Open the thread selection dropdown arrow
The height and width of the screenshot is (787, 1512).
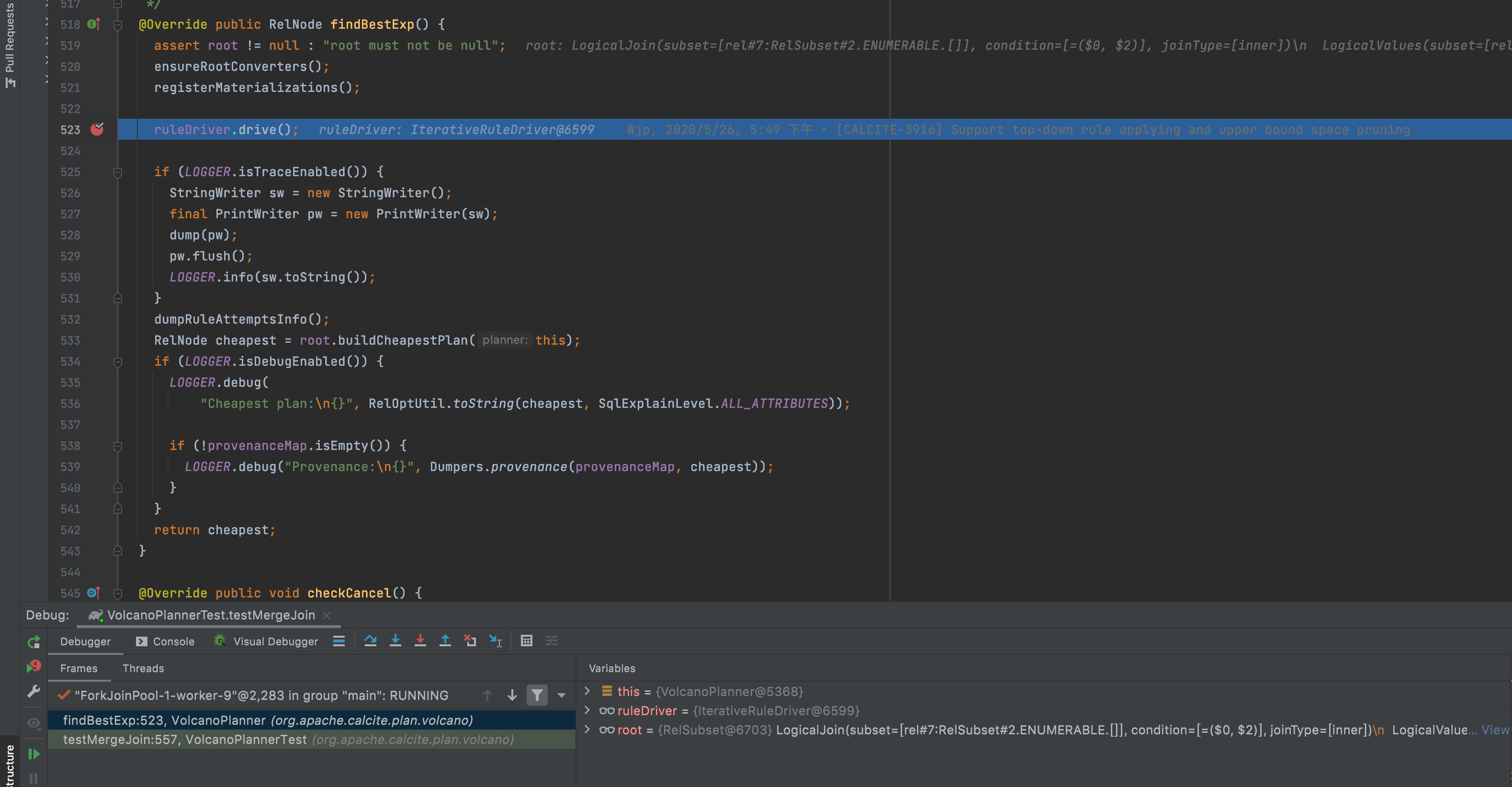[562, 696]
